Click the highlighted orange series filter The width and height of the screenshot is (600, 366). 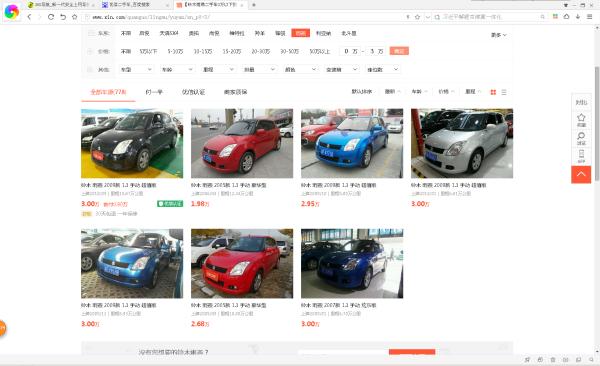pos(300,33)
